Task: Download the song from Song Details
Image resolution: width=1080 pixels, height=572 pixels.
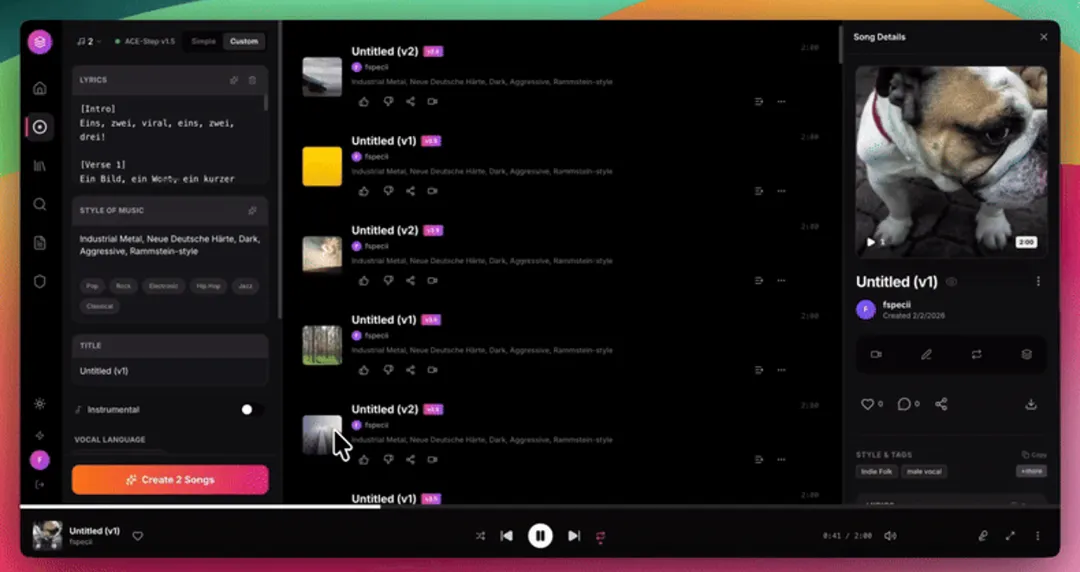Action: pyautogui.click(x=1031, y=404)
